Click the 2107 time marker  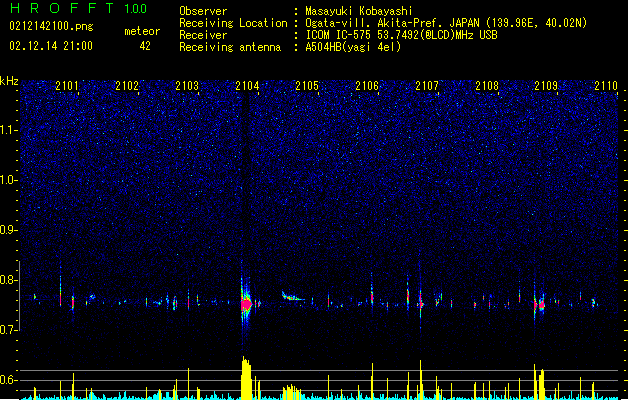[427, 85]
